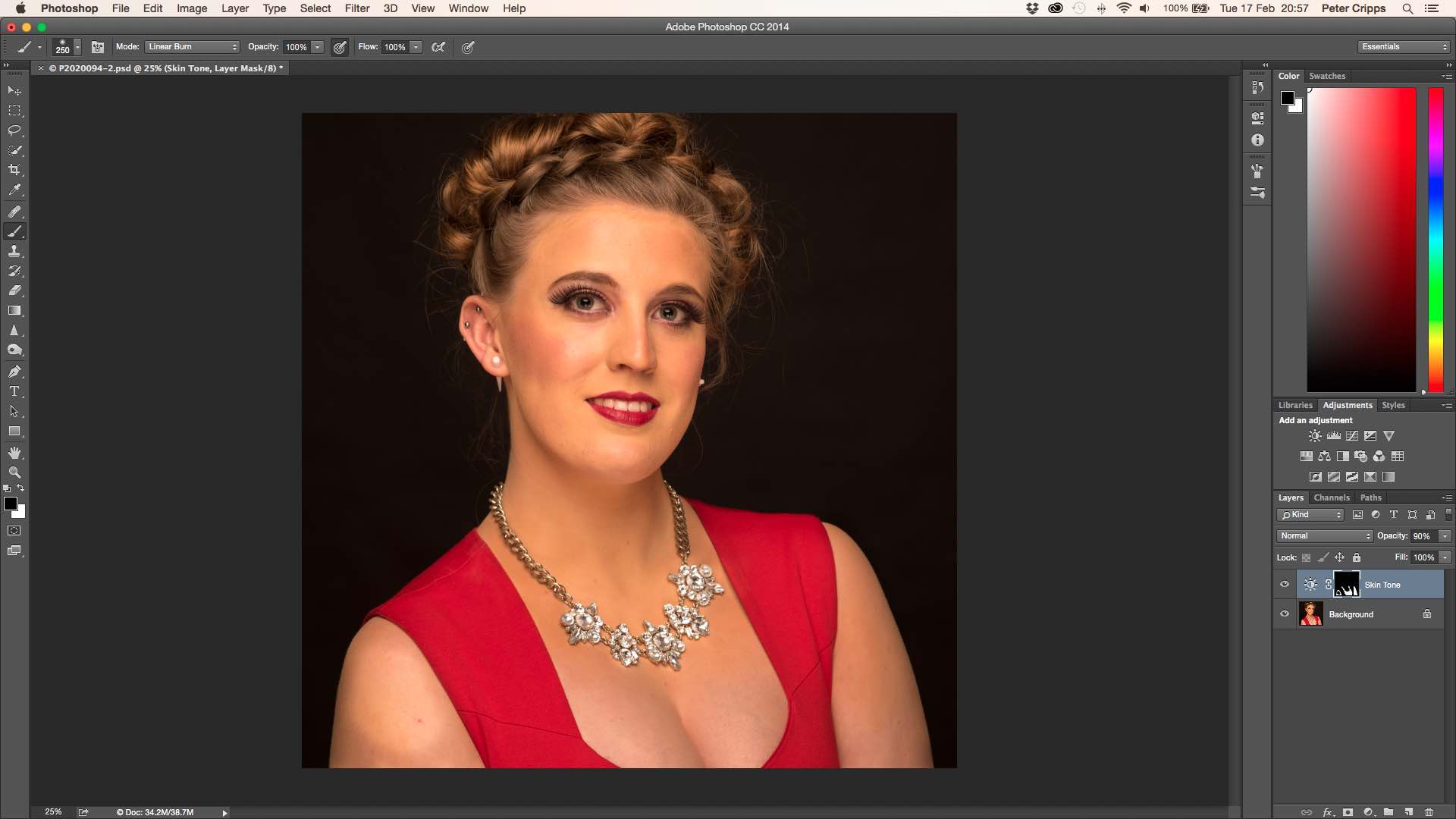Open the brush Mode dropdown
This screenshot has height=819, width=1456.
[x=192, y=47]
